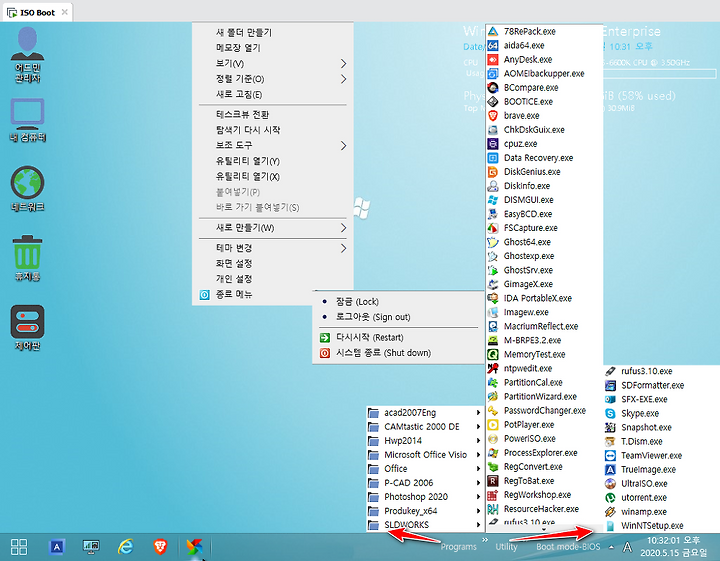Switch to the ISO Boot tab

coord(37,12)
